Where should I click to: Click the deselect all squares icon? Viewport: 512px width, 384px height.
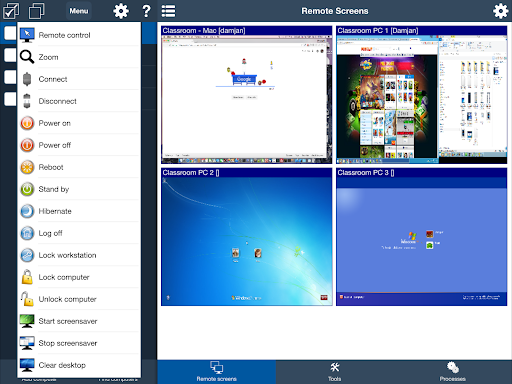pos(36,11)
